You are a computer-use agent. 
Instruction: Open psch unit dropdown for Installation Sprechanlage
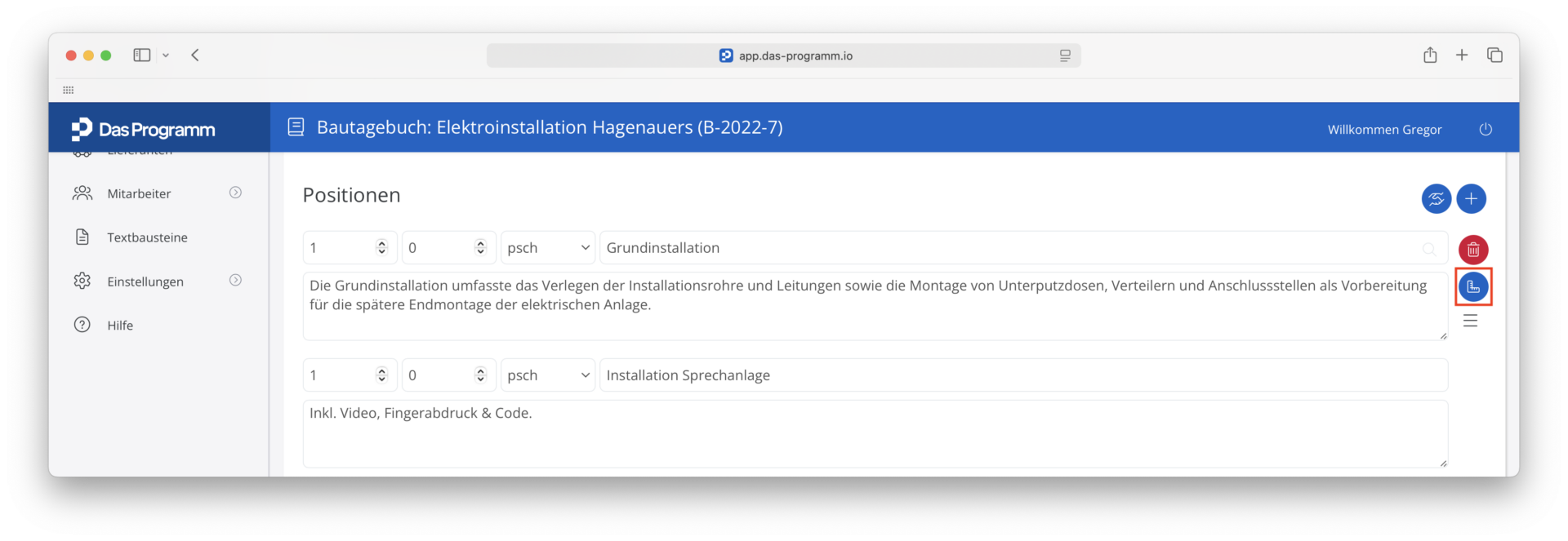pos(547,375)
